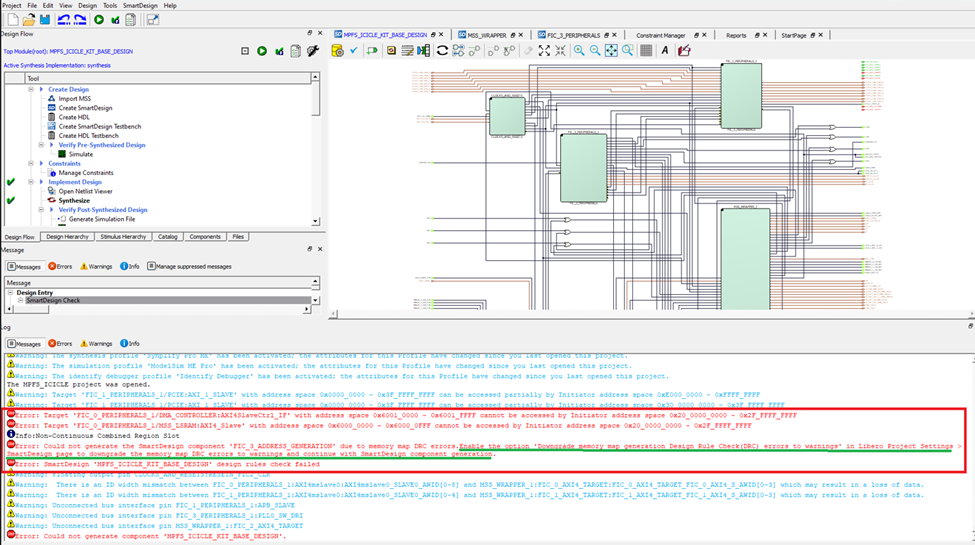Toggle Errors filter in Log panel
This screenshot has width=975, height=545.
60,343
